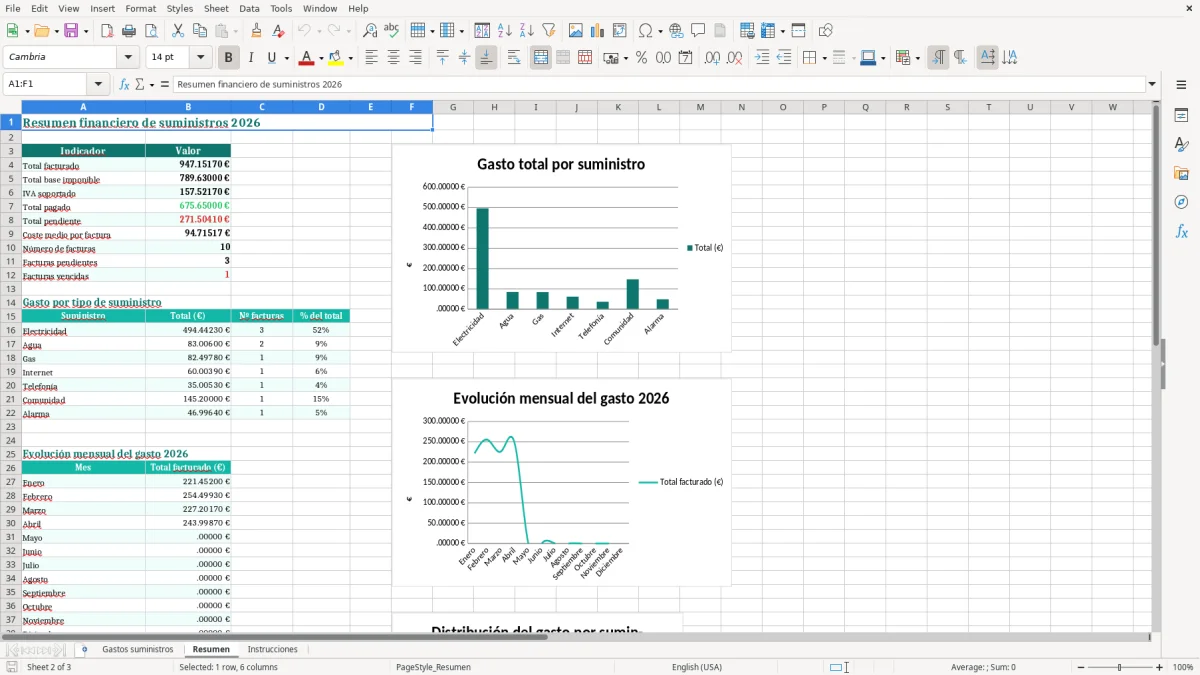
Task: Format the cells as percent
Action: [x=641, y=58]
